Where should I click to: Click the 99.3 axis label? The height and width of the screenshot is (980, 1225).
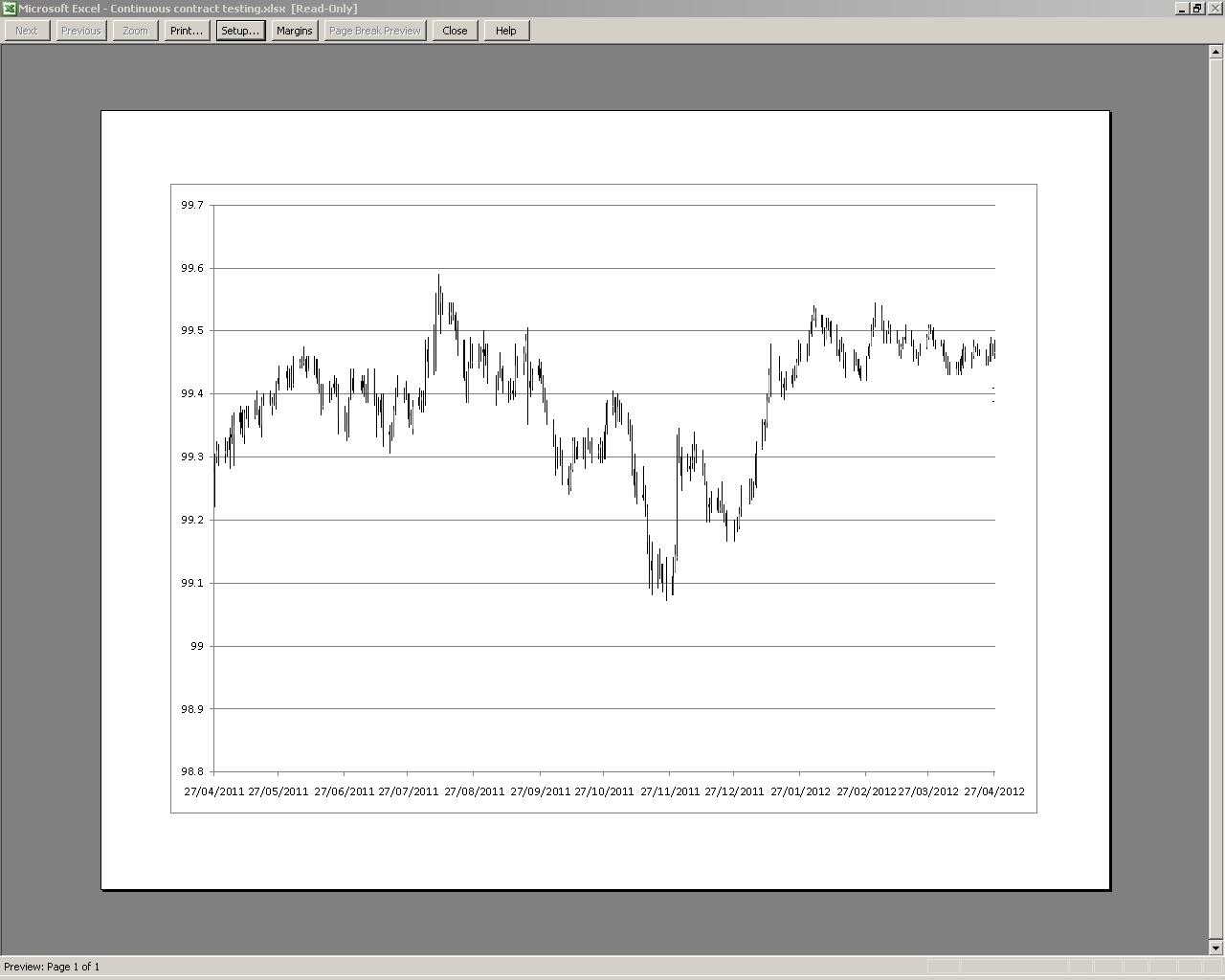tap(192, 457)
